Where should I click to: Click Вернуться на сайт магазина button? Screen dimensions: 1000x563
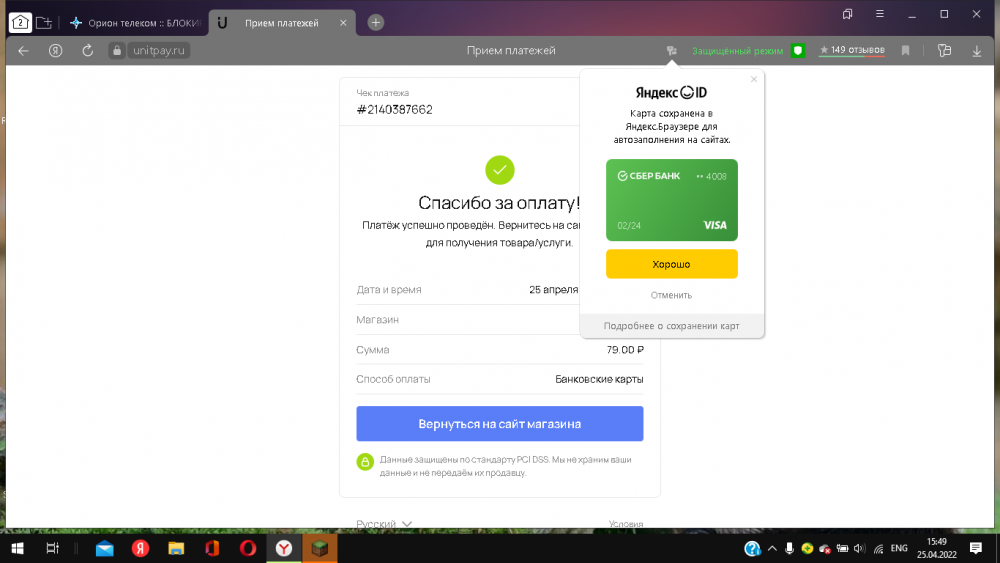point(499,423)
